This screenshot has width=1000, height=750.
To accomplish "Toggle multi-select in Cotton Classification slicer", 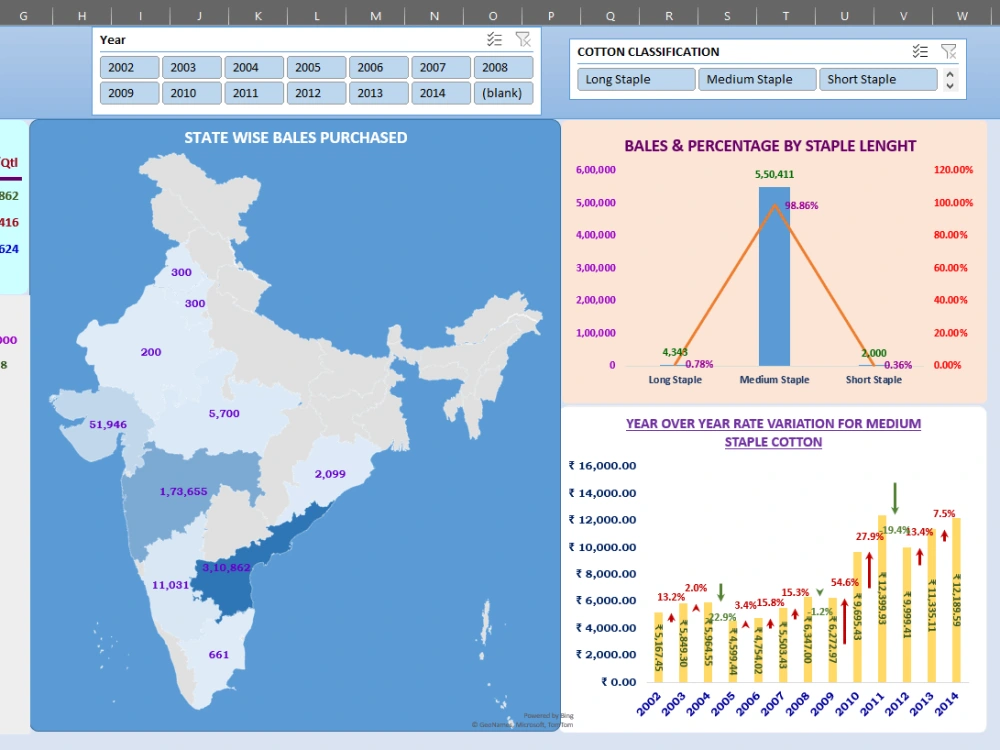I will point(920,52).
